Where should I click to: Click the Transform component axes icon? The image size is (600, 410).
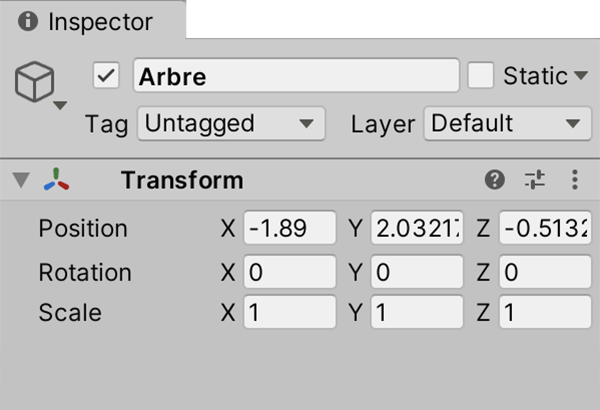pyautogui.click(x=57, y=180)
